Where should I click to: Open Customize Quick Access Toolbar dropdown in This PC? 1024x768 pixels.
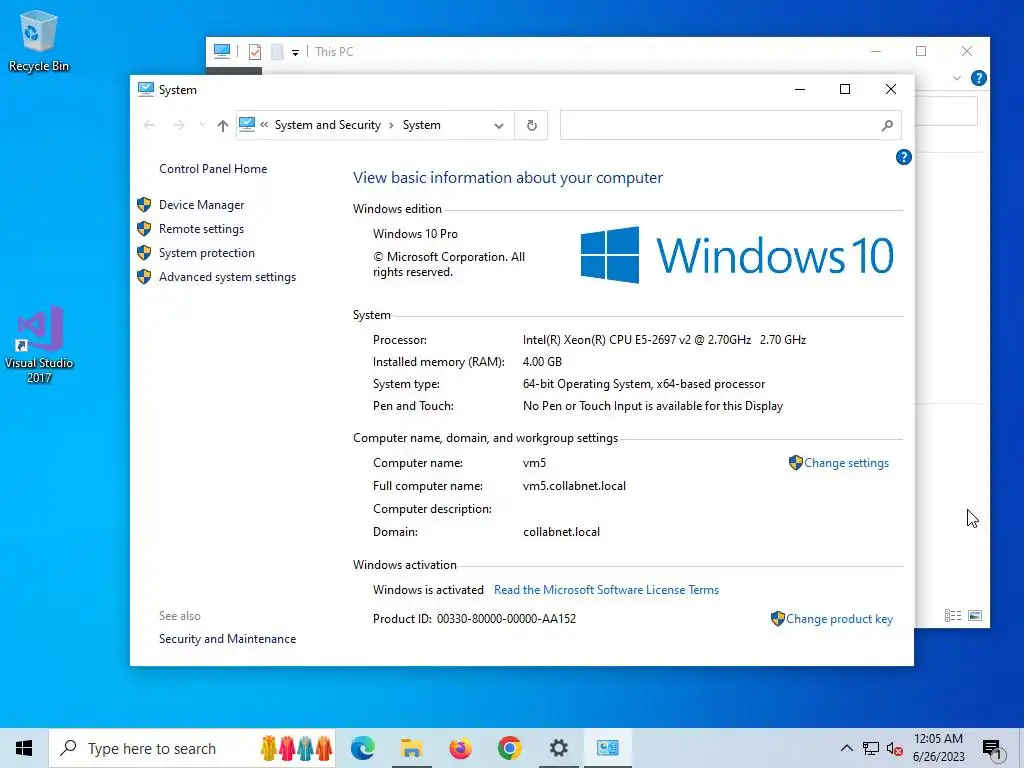coord(295,52)
